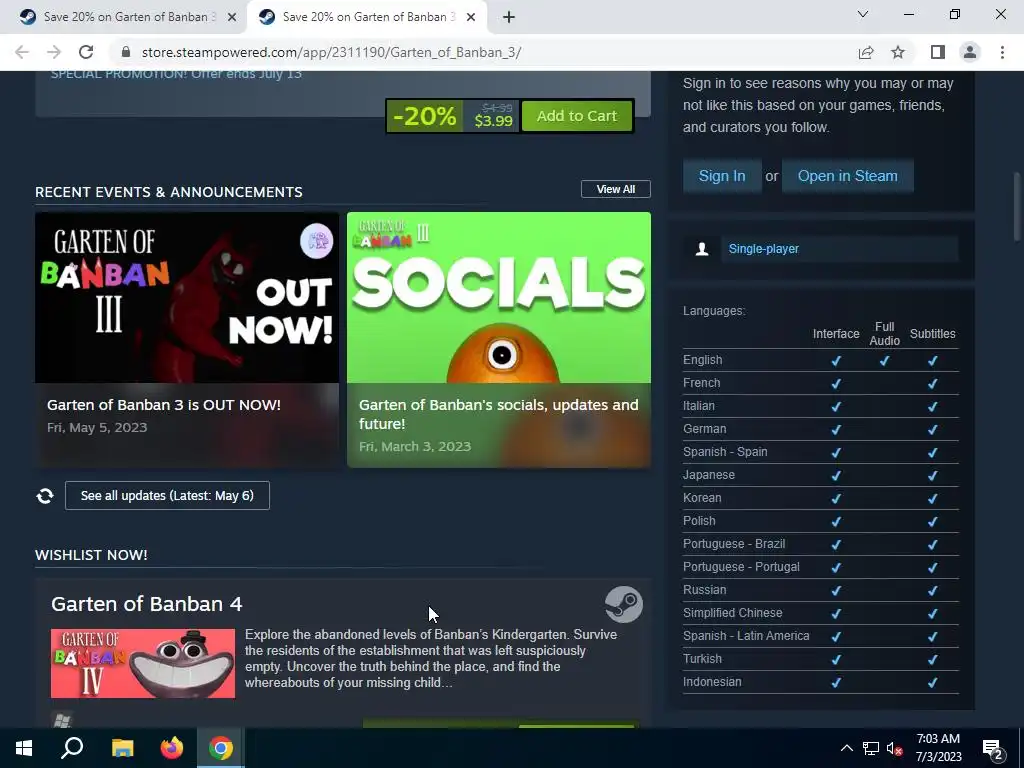Viewport: 1024px width, 768px height.
Task: Open 'Garten of Banban's socials, updates and future!'
Action: (x=498, y=414)
